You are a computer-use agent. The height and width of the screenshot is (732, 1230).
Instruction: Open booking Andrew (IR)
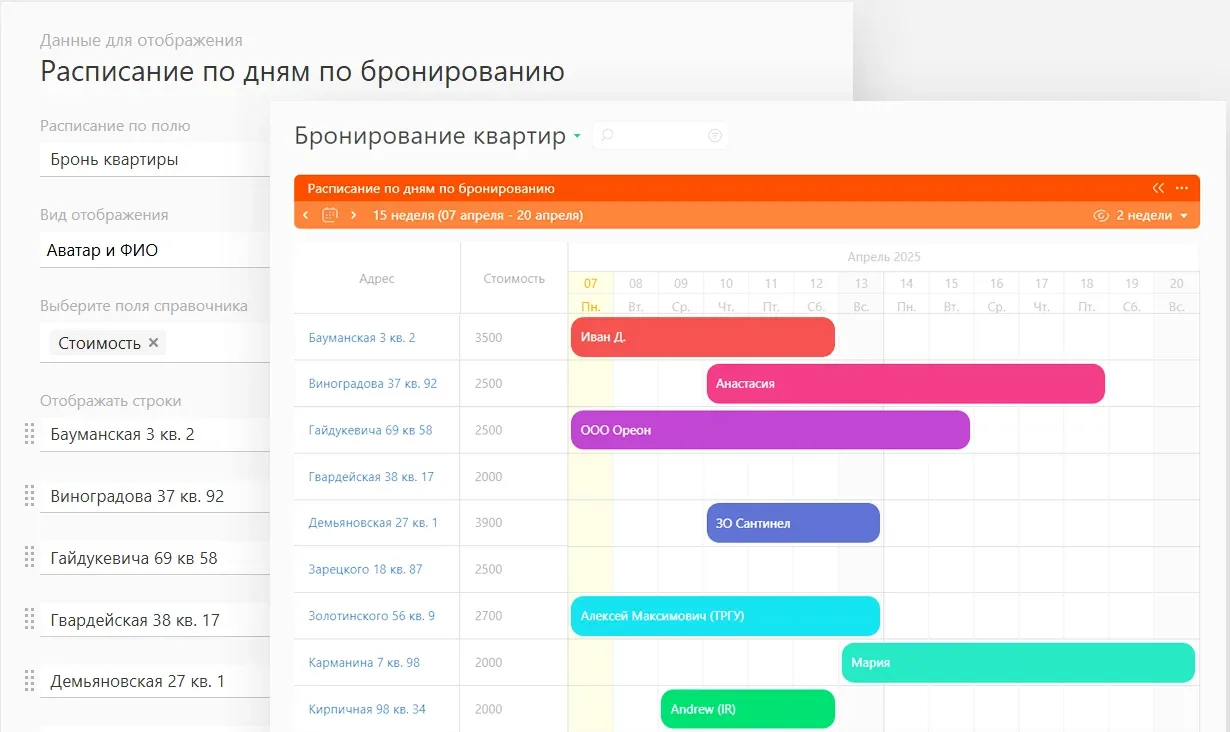[747, 709]
